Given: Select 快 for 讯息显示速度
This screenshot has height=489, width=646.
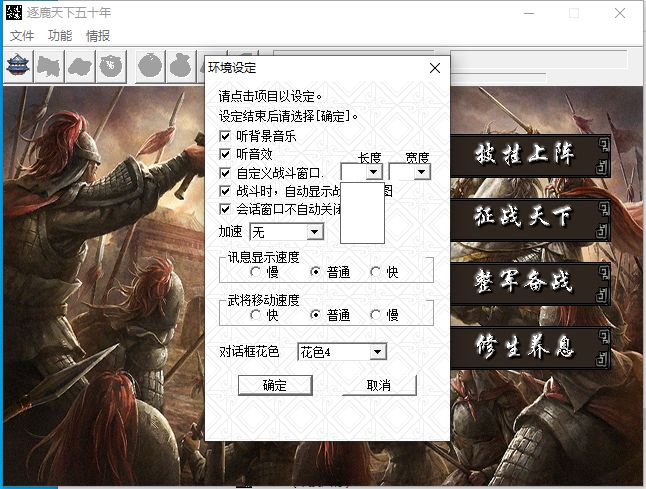Looking at the screenshot, I should (x=376, y=272).
